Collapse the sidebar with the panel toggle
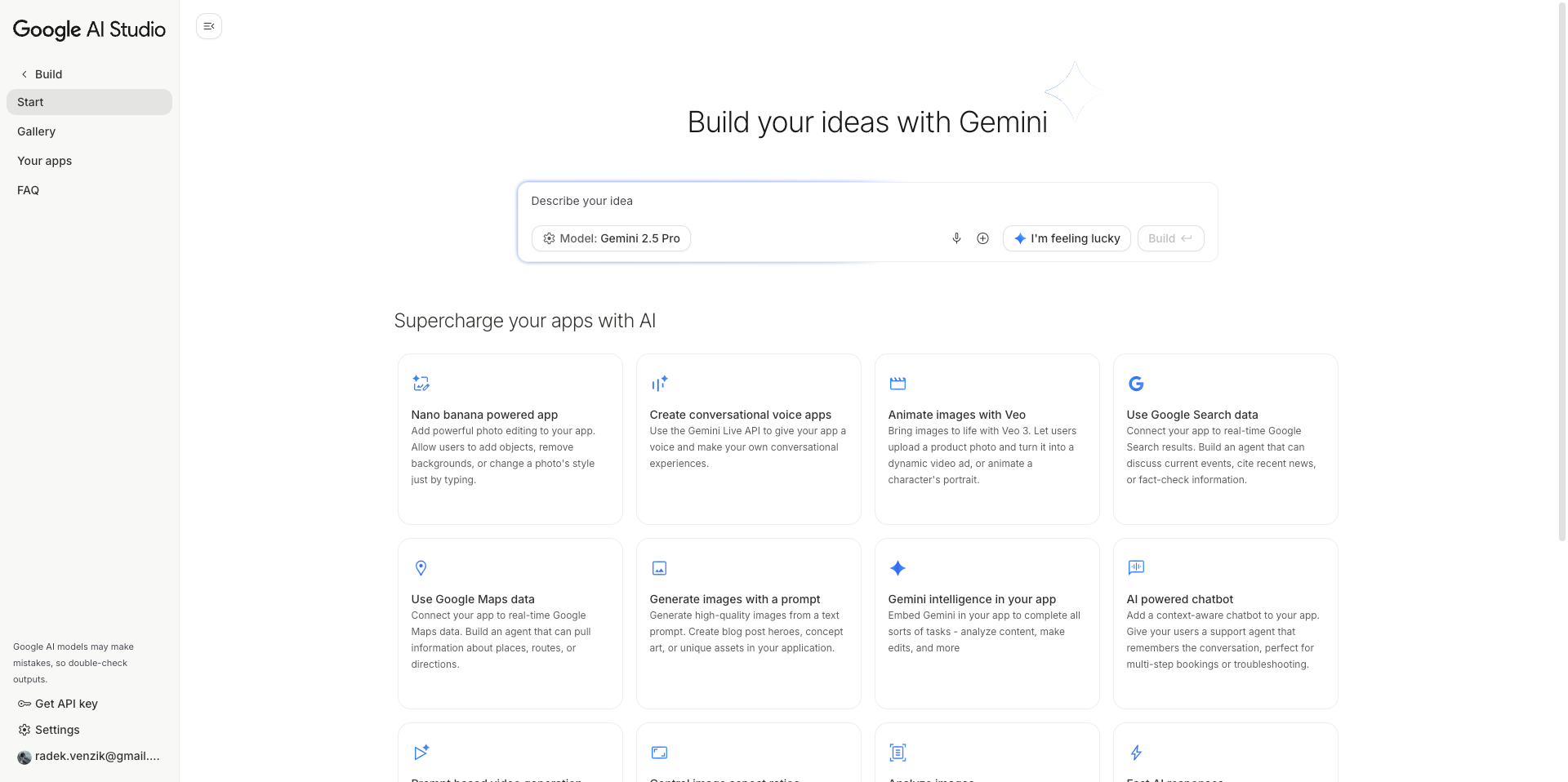Viewport: 1568px width, 782px height. pyautogui.click(x=208, y=26)
